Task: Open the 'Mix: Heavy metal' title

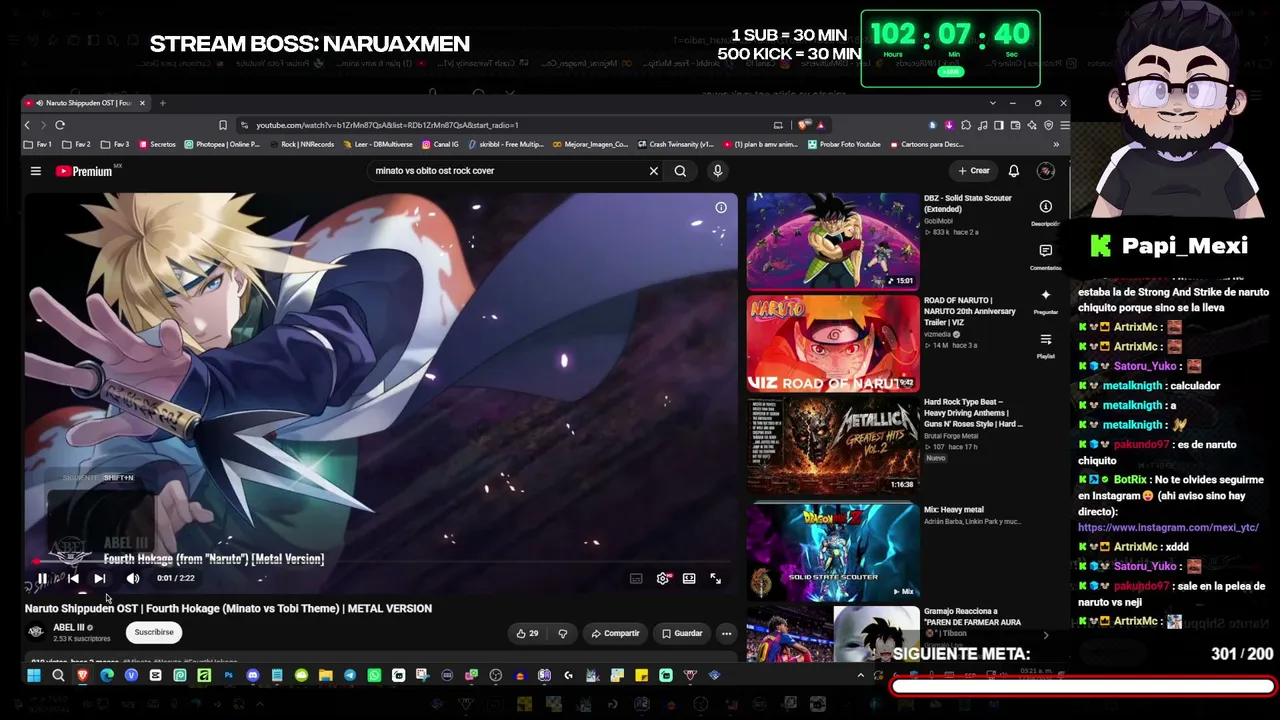Action: [954, 510]
